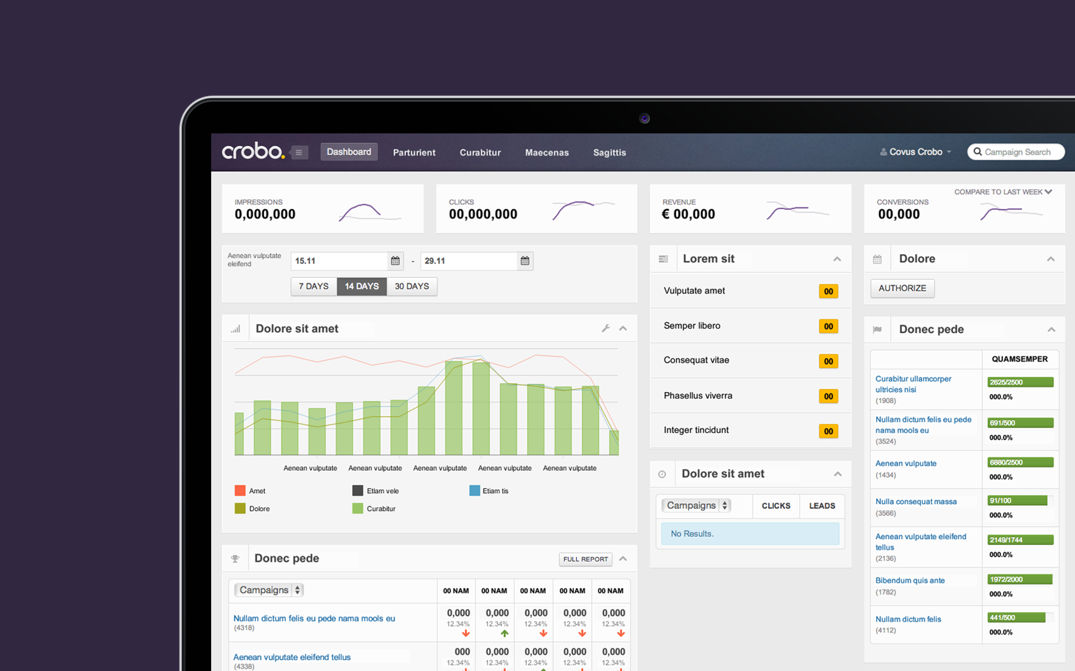This screenshot has height=671, width=1075.
Task: Click the 00 badge next to Integer tincidunt
Action: pos(828,431)
